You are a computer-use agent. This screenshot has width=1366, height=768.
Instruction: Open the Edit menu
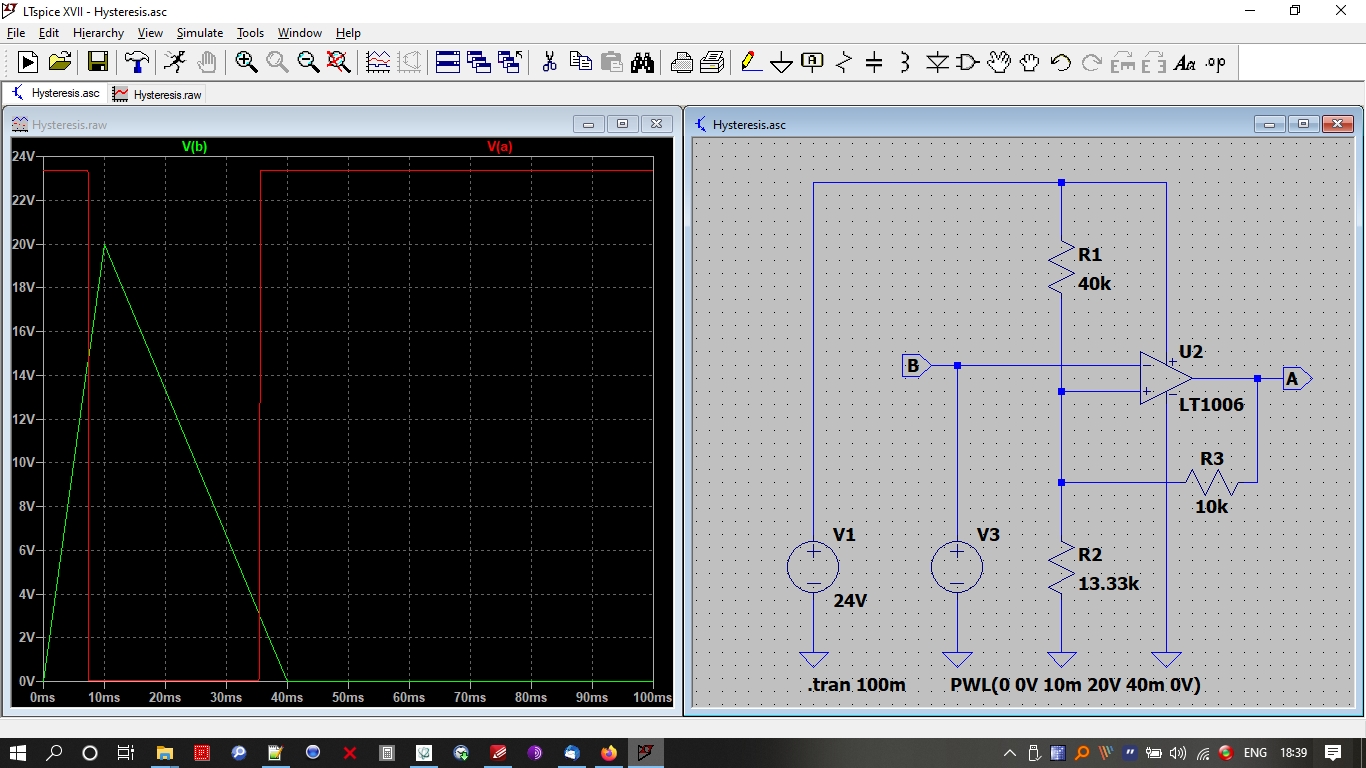point(49,33)
